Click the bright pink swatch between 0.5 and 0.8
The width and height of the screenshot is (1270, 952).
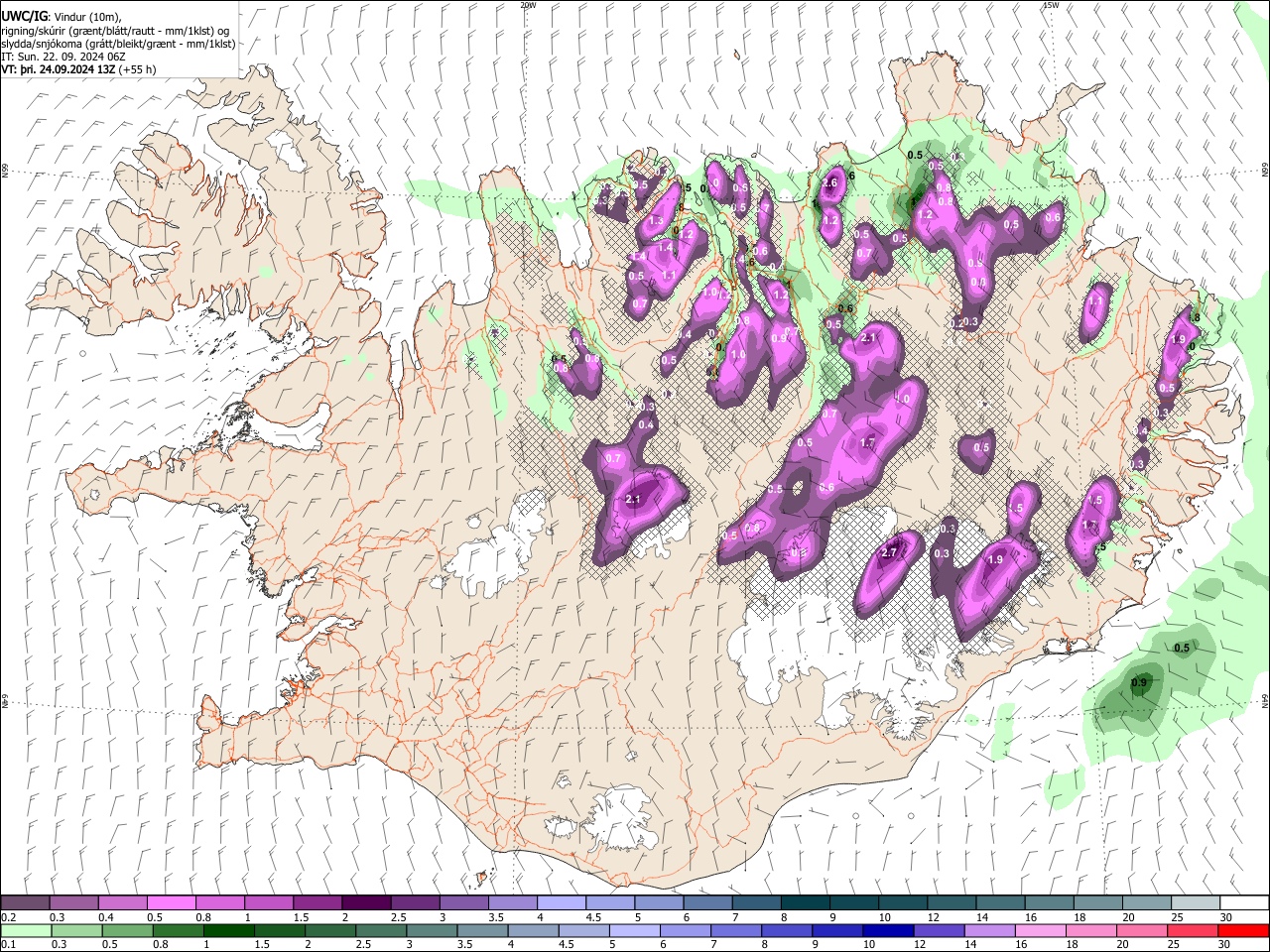172,902
